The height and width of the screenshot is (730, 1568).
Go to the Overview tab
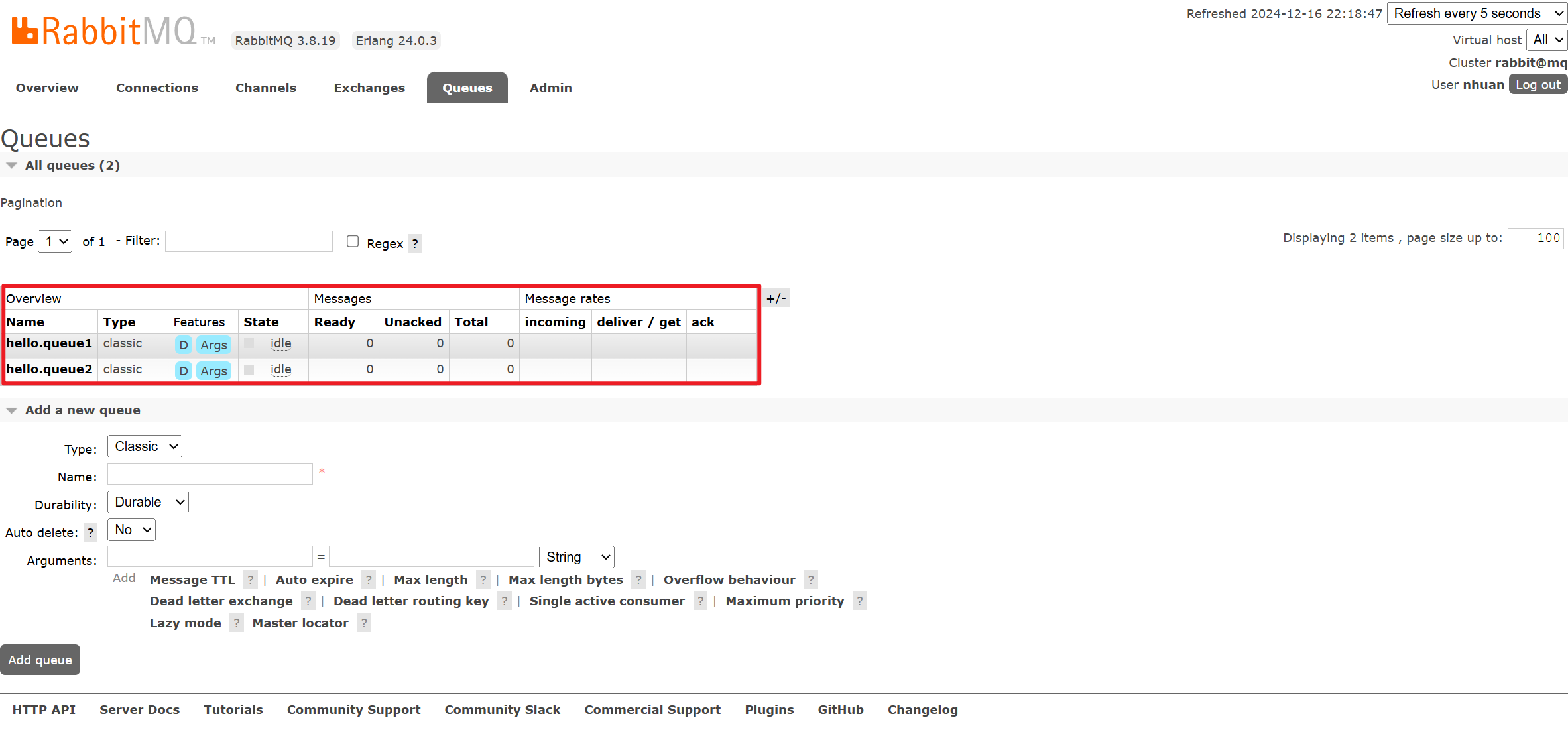point(47,88)
